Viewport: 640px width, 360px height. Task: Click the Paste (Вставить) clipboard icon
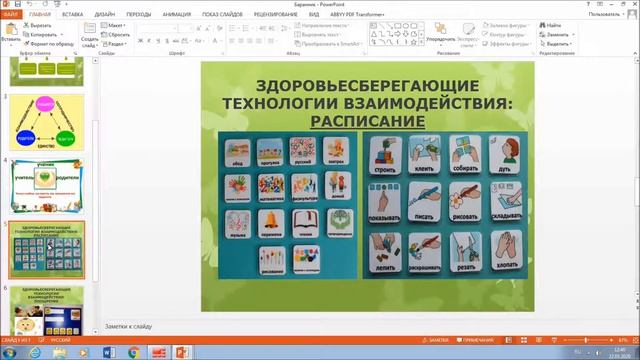click(11, 29)
